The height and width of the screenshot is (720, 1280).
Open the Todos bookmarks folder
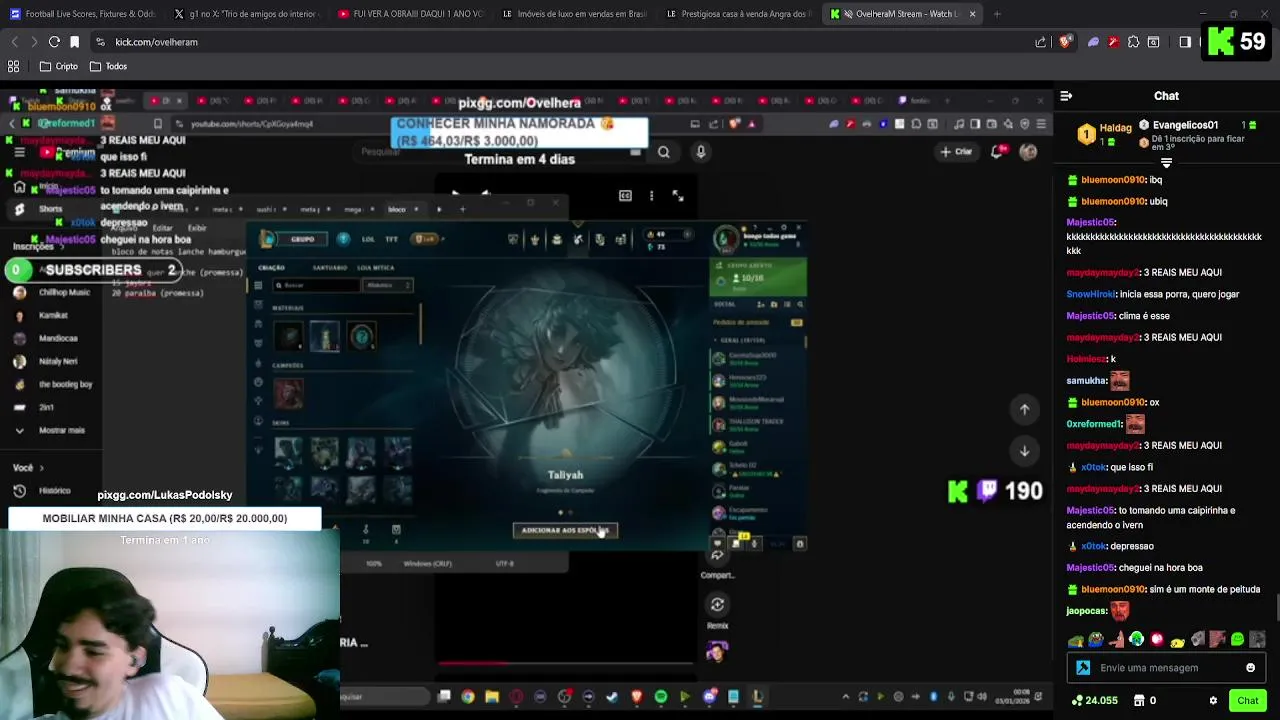click(108, 66)
